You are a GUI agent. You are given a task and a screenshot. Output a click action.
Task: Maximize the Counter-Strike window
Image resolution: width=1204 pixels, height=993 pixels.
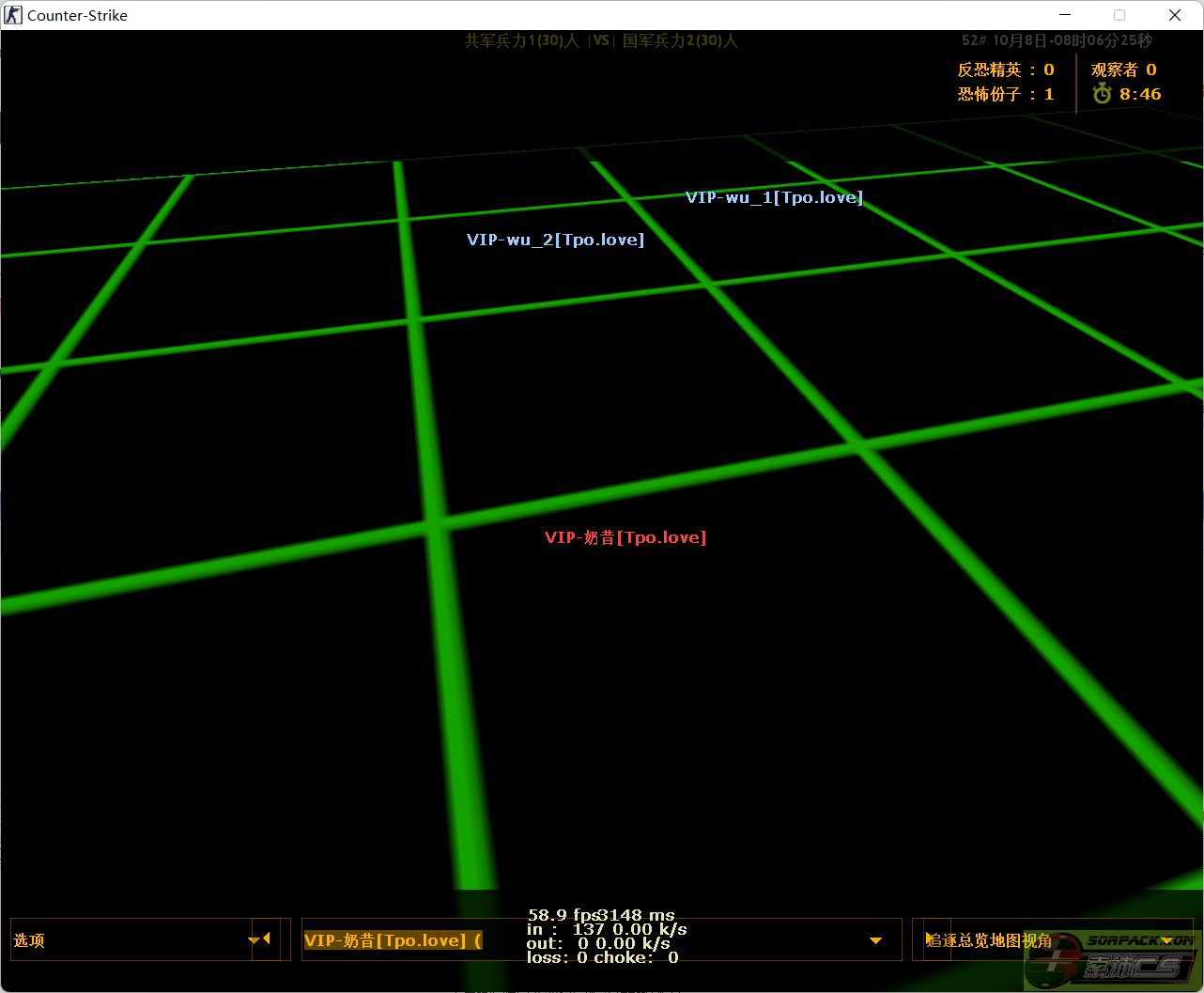tap(1119, 15)
